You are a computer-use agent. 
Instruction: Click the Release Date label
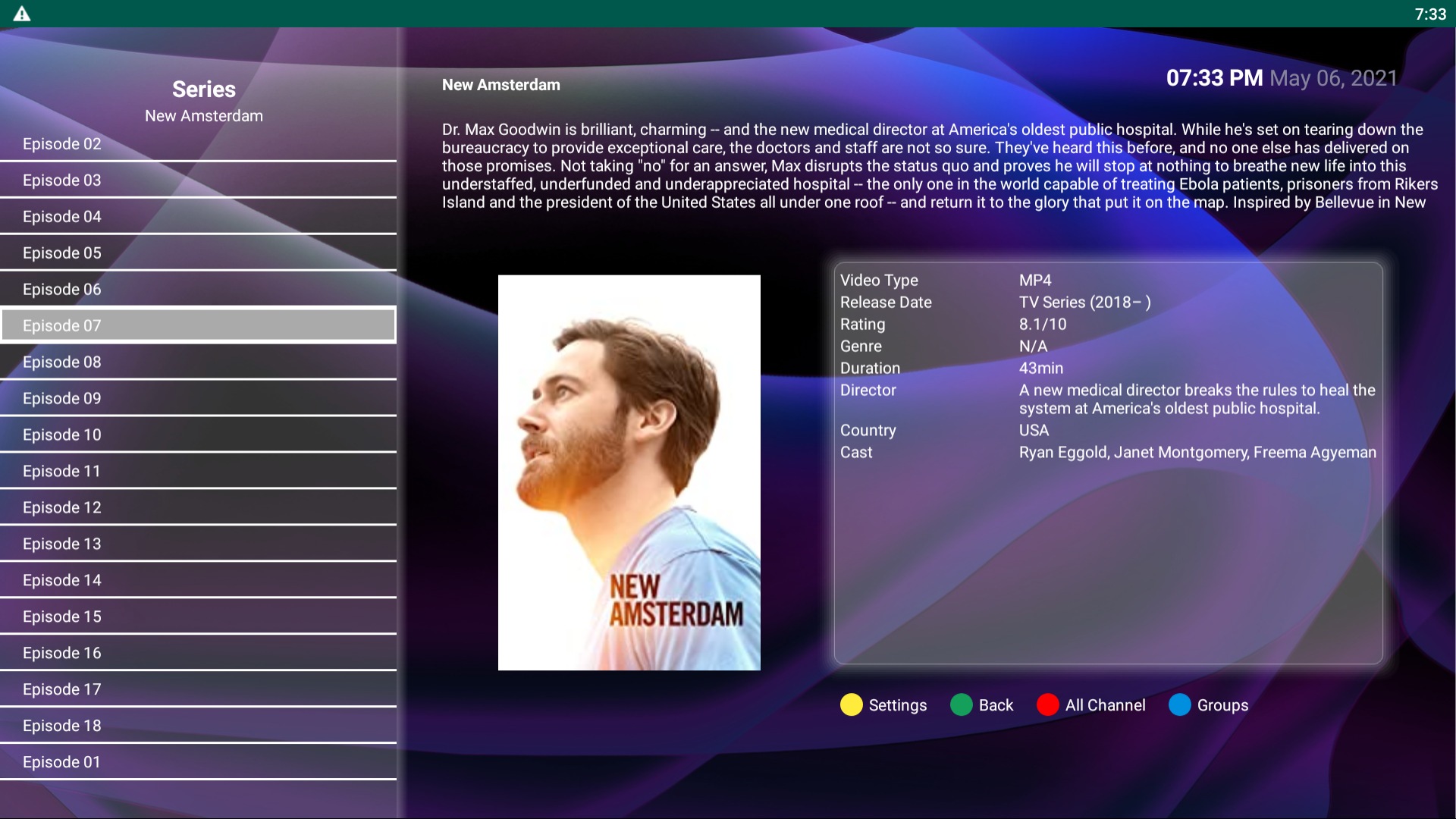click(x=886, y=303)
